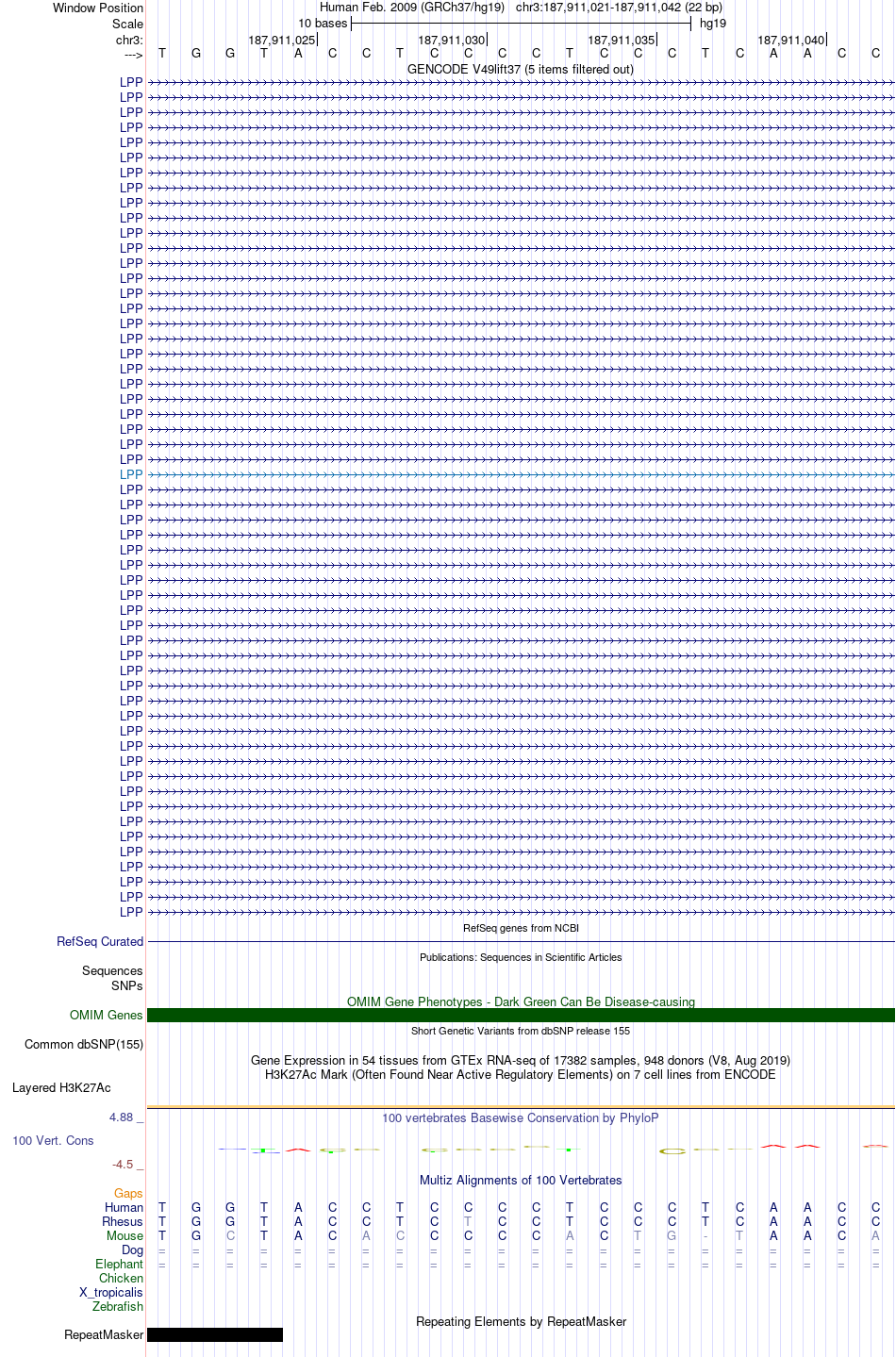Click the OMIM Genes track label
The width and height of the screenshot is (896, 1357).
coord(107,1015)
